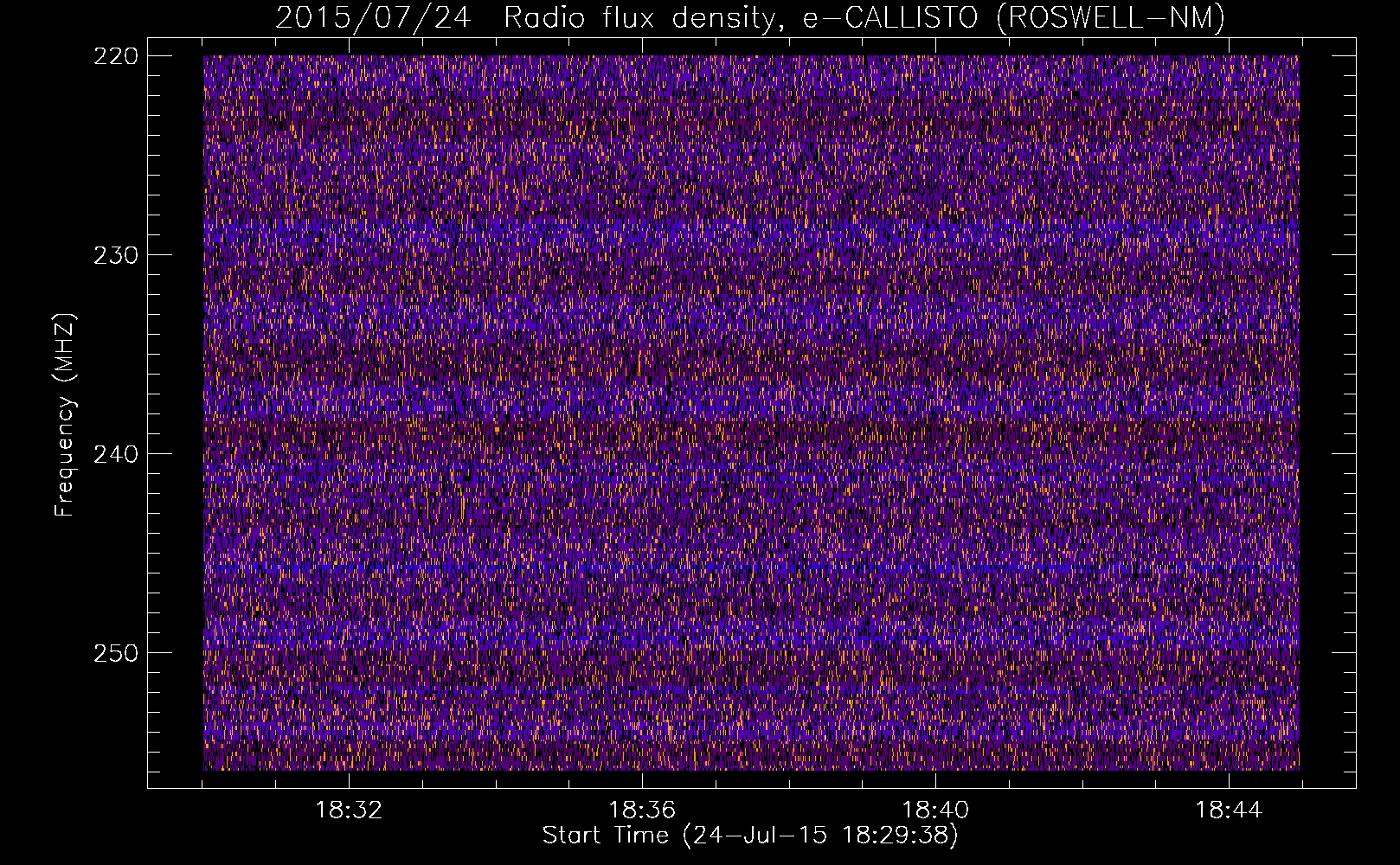Viewport: 1400px width, 865px height.
Task: Click the 240 frequency tick label
Action: click(x=114, y=454)
